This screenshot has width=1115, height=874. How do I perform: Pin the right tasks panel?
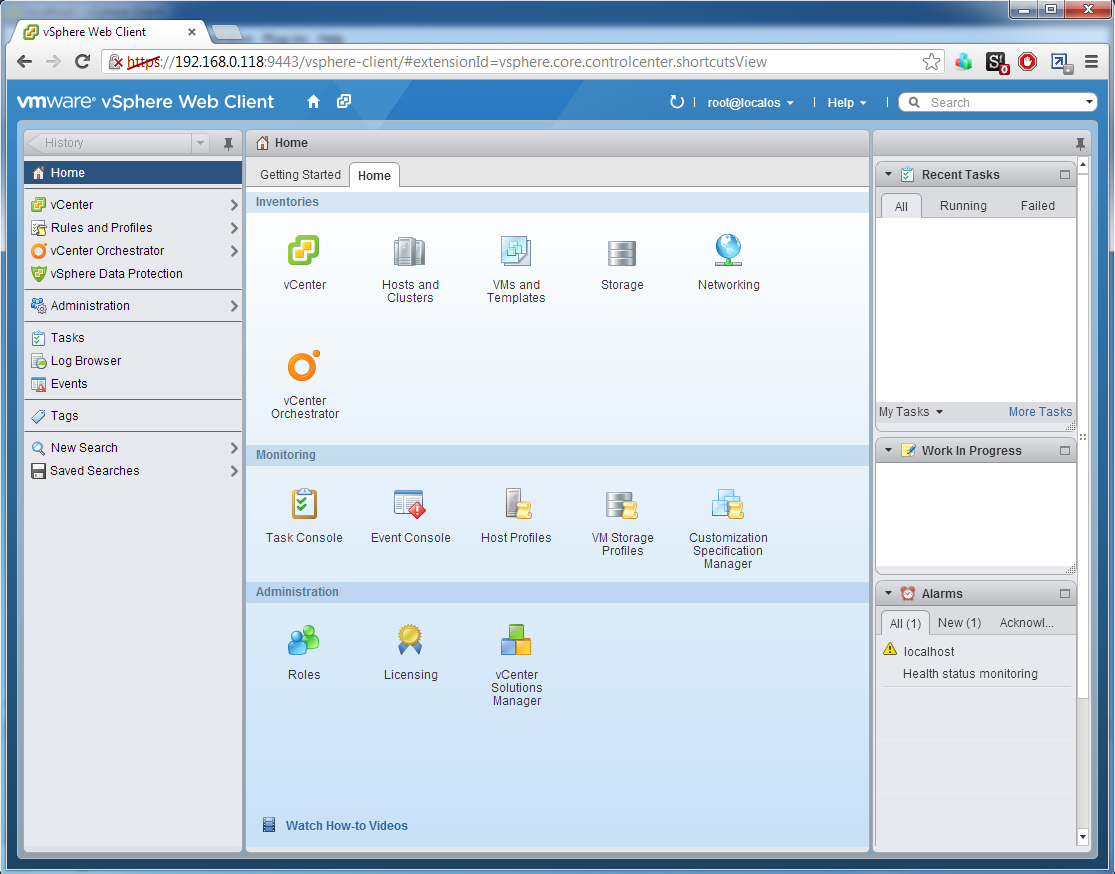pos(1080,144)
